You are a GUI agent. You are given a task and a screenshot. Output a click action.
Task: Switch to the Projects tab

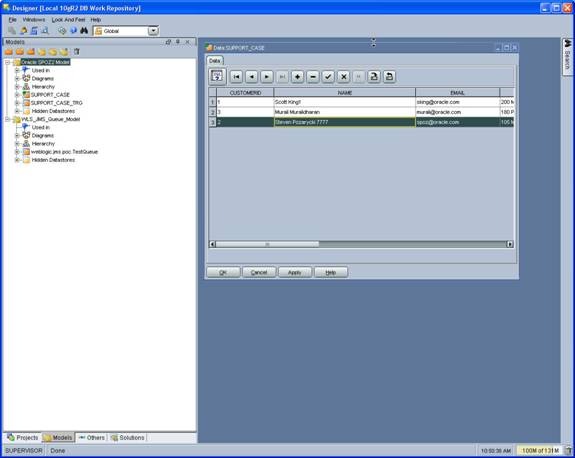23,437
